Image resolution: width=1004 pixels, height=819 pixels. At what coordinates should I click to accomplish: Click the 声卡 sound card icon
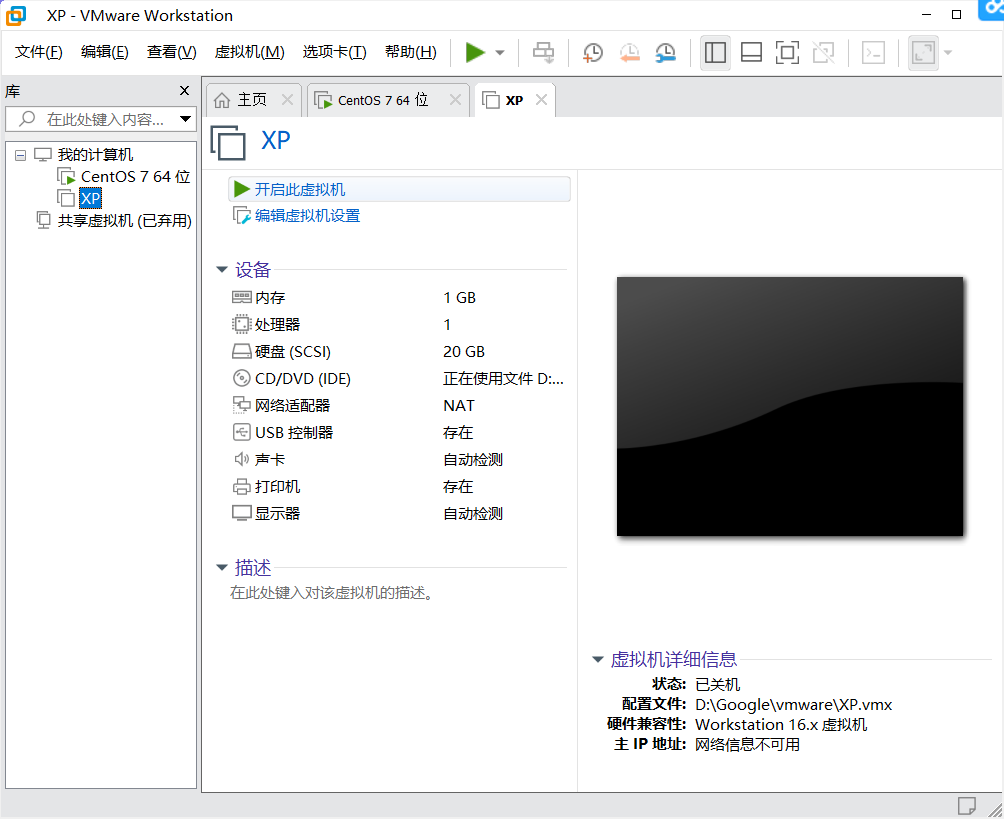click(241, 459)
